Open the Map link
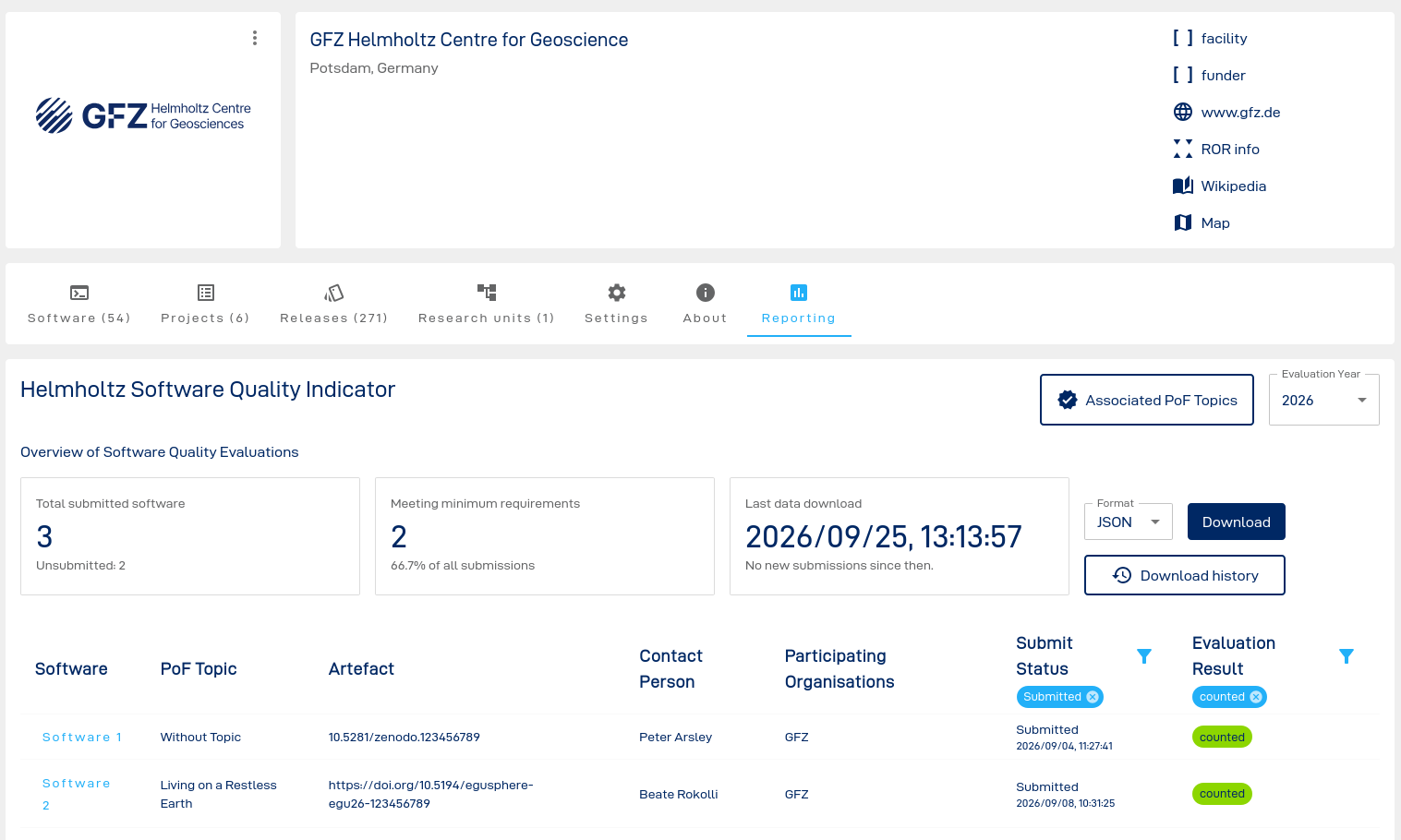 pos(1215,223)
